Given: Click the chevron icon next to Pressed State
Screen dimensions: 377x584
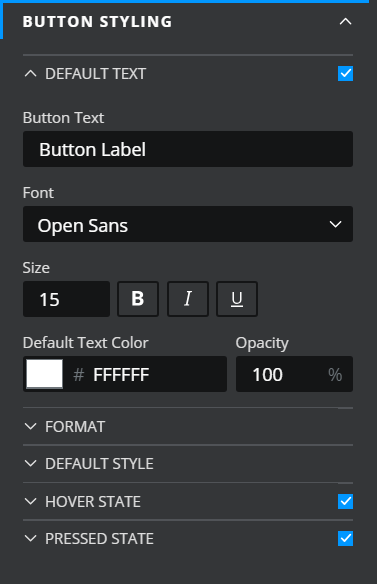Looking at the screenshot, I should click(x=31, y=538).
